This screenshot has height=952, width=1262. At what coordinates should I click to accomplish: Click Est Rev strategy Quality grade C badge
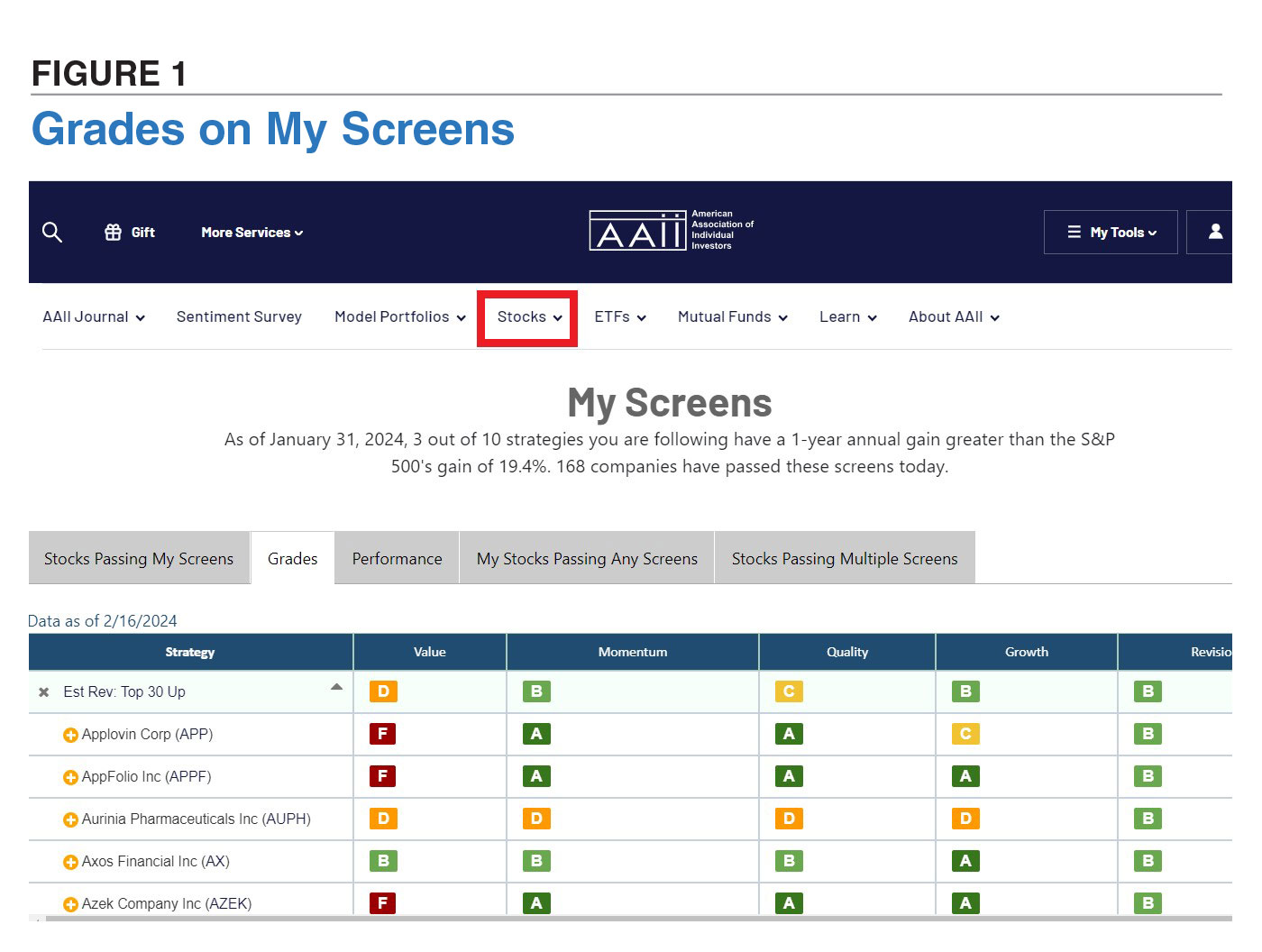789,691
